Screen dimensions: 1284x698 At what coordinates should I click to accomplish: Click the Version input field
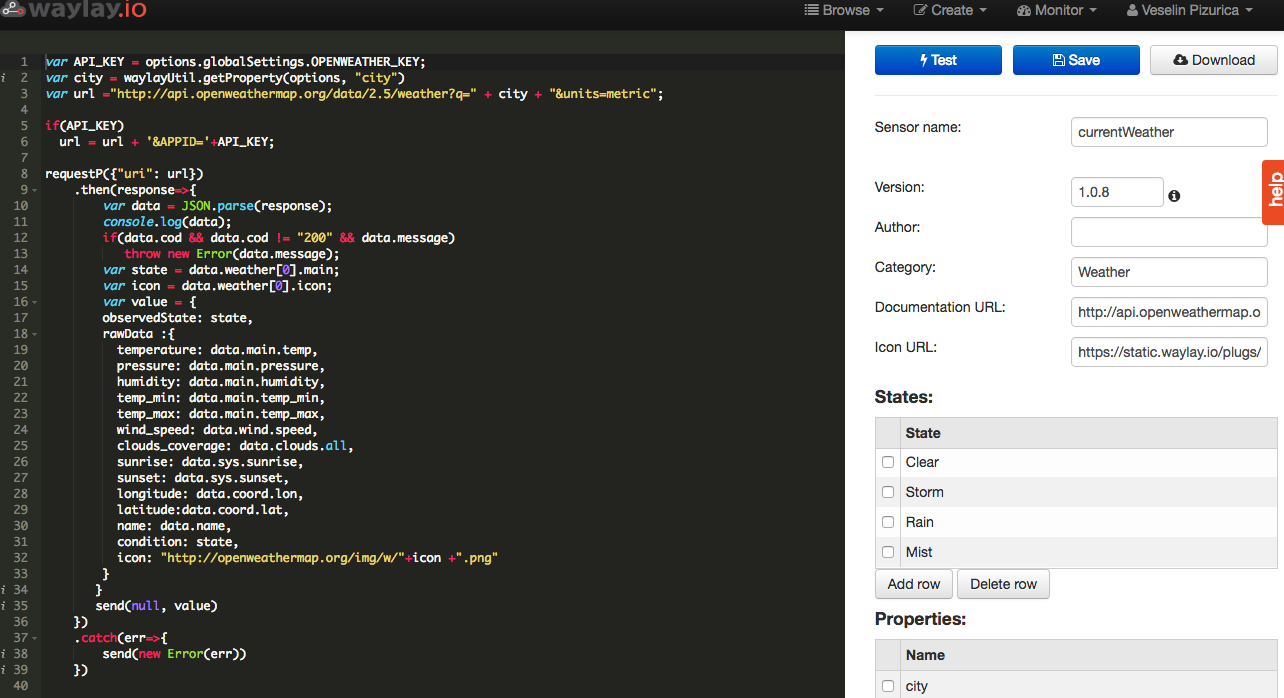1117,192
